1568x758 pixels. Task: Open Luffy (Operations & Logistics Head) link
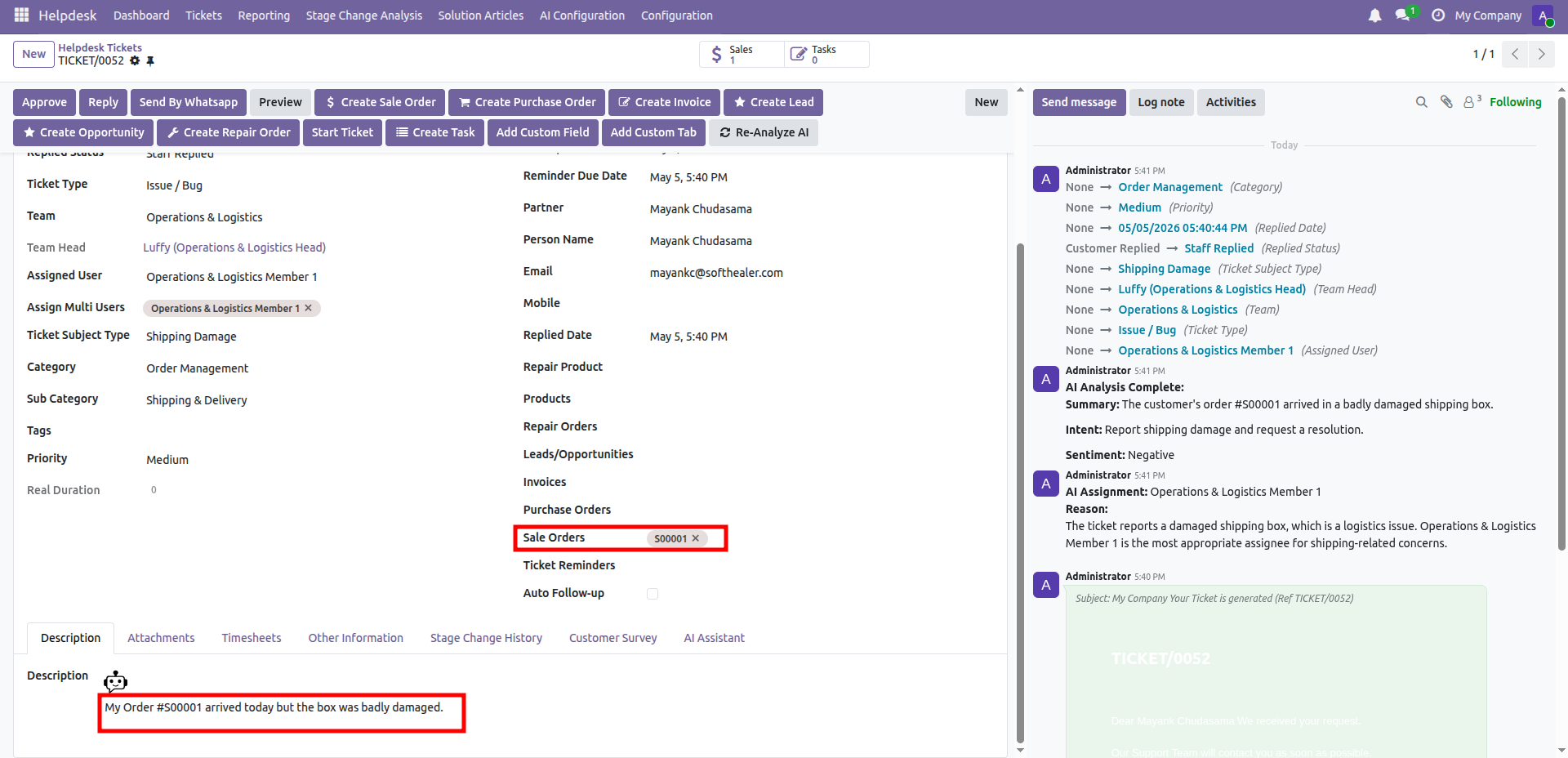click(x=234, y=247)
